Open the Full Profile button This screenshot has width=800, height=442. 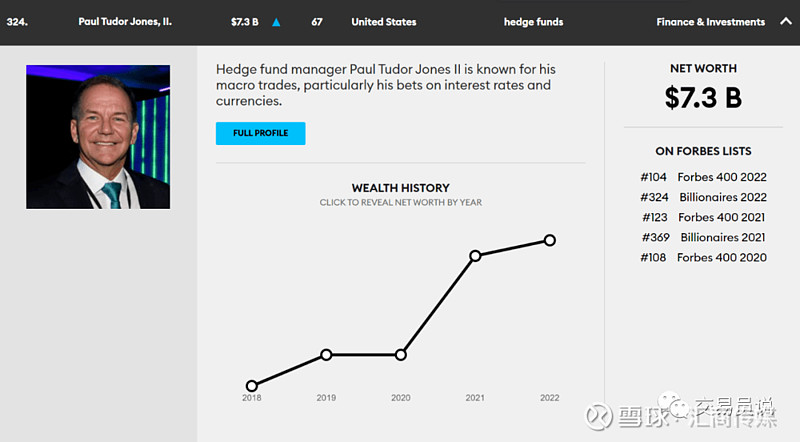[x=260, y=133]
